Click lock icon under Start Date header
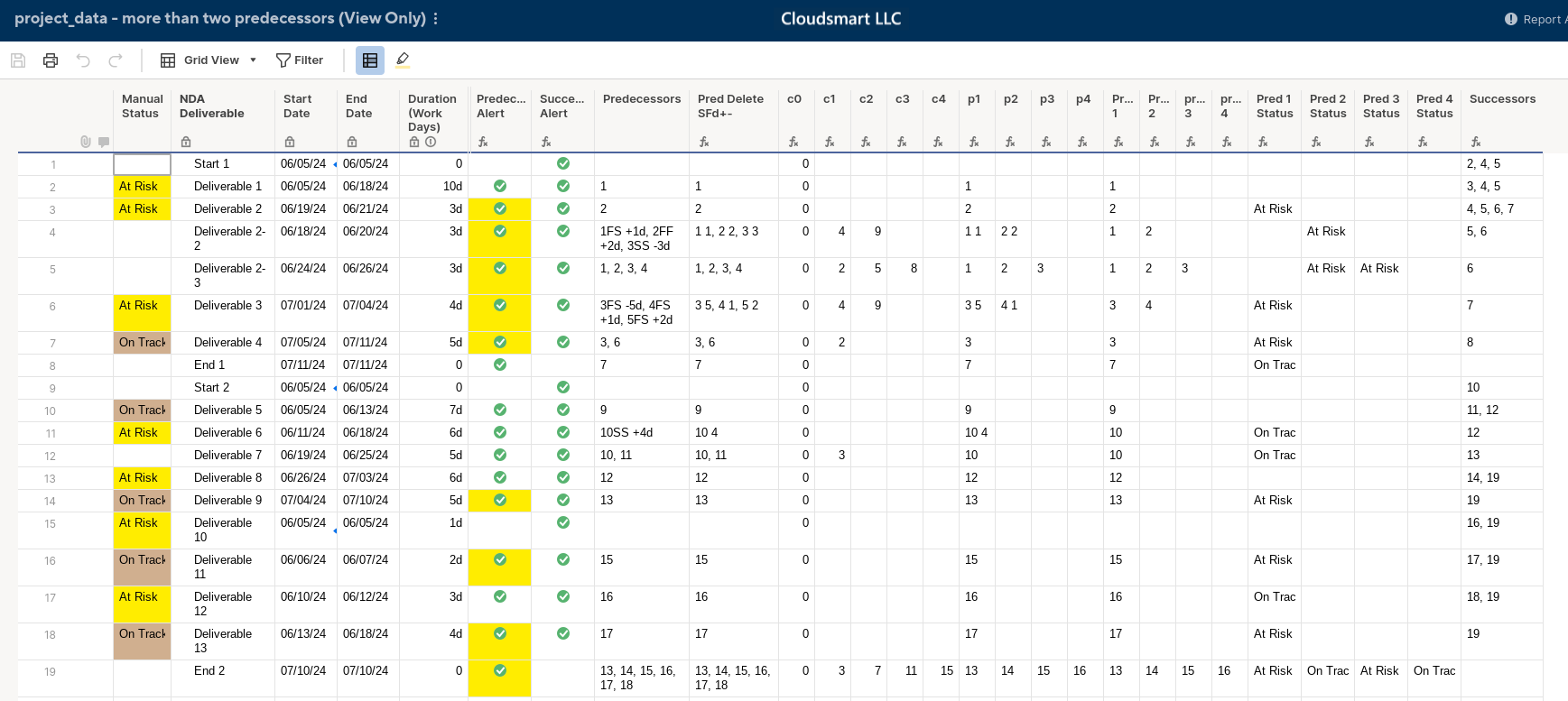 (290, 142)
